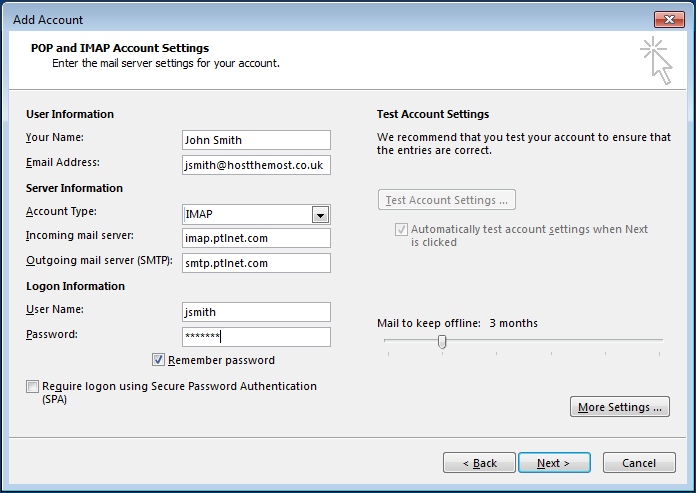Open the Account Type dropdown arrow
The image size is (696, 493).
point(320,215)
